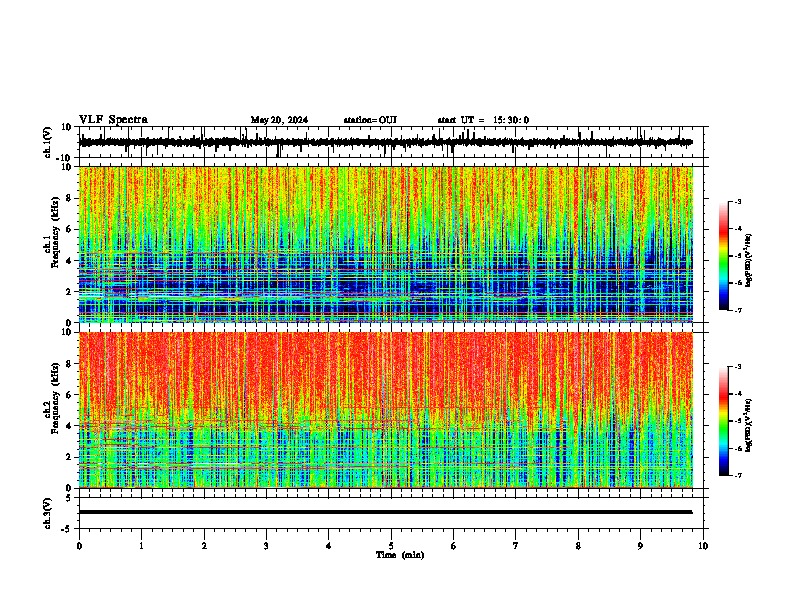Click the ch.3 flat voltage trace

click(x=386, y=512)
